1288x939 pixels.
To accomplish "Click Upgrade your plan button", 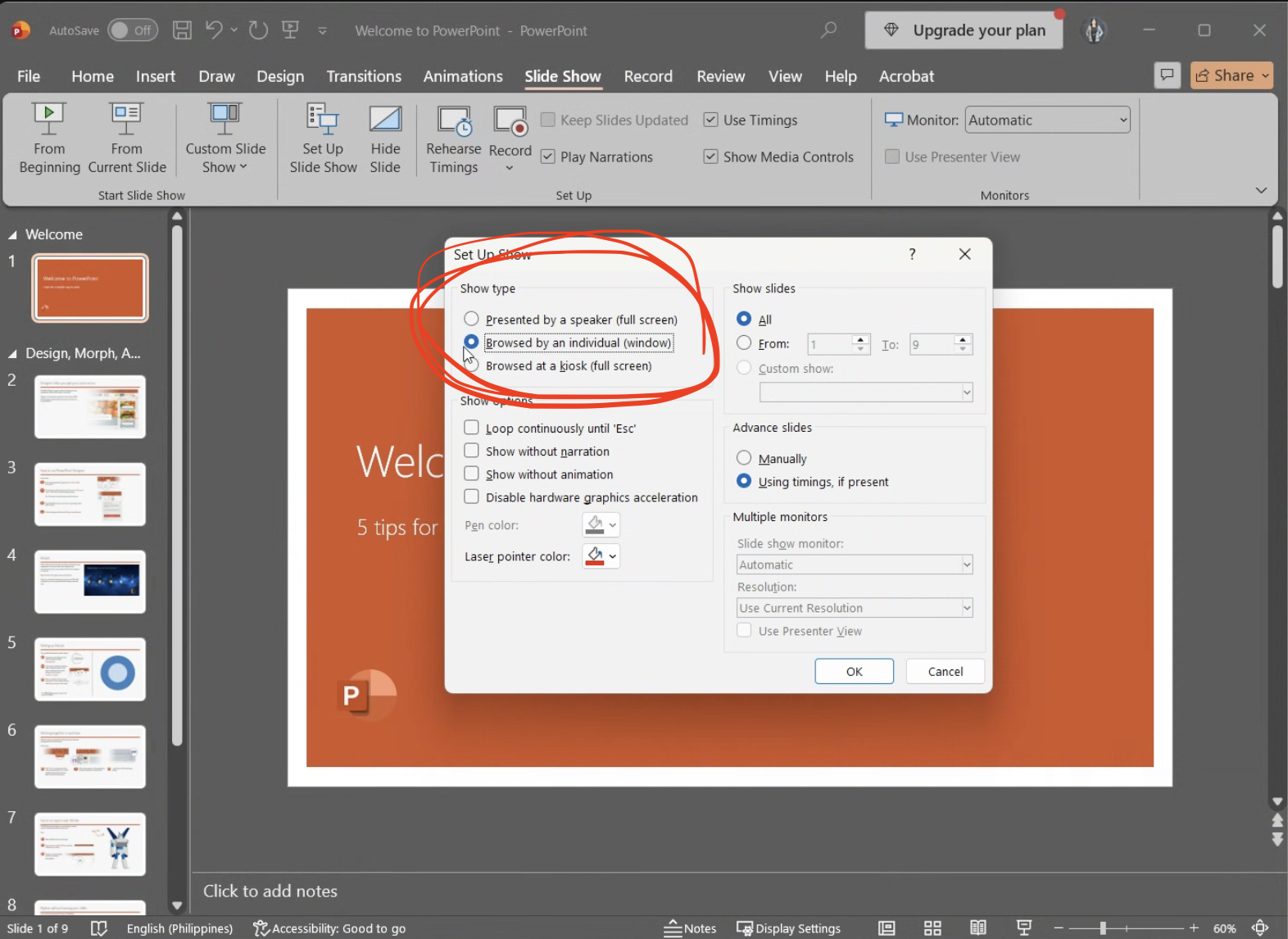I will point(964,30).
